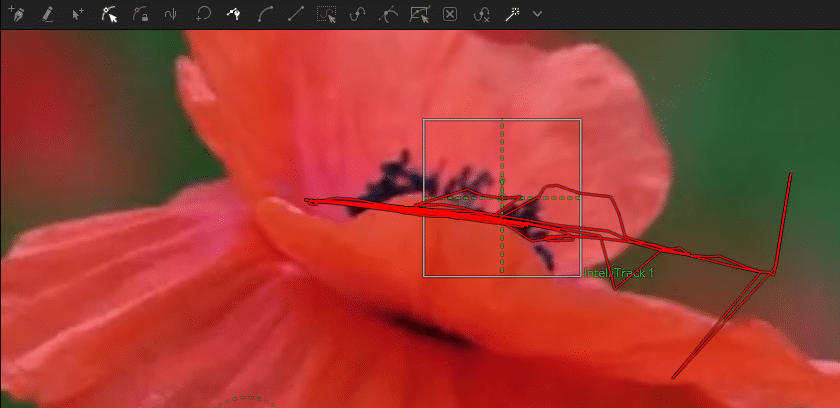Click the rectangle-with-cursor shape box icon

pos(419,14)
